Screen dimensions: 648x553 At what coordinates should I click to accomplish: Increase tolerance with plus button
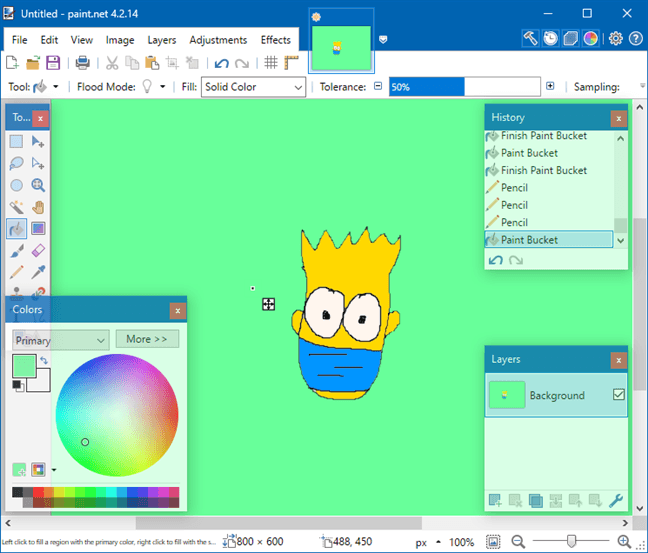pyautogui.click(x=550, y=86)
